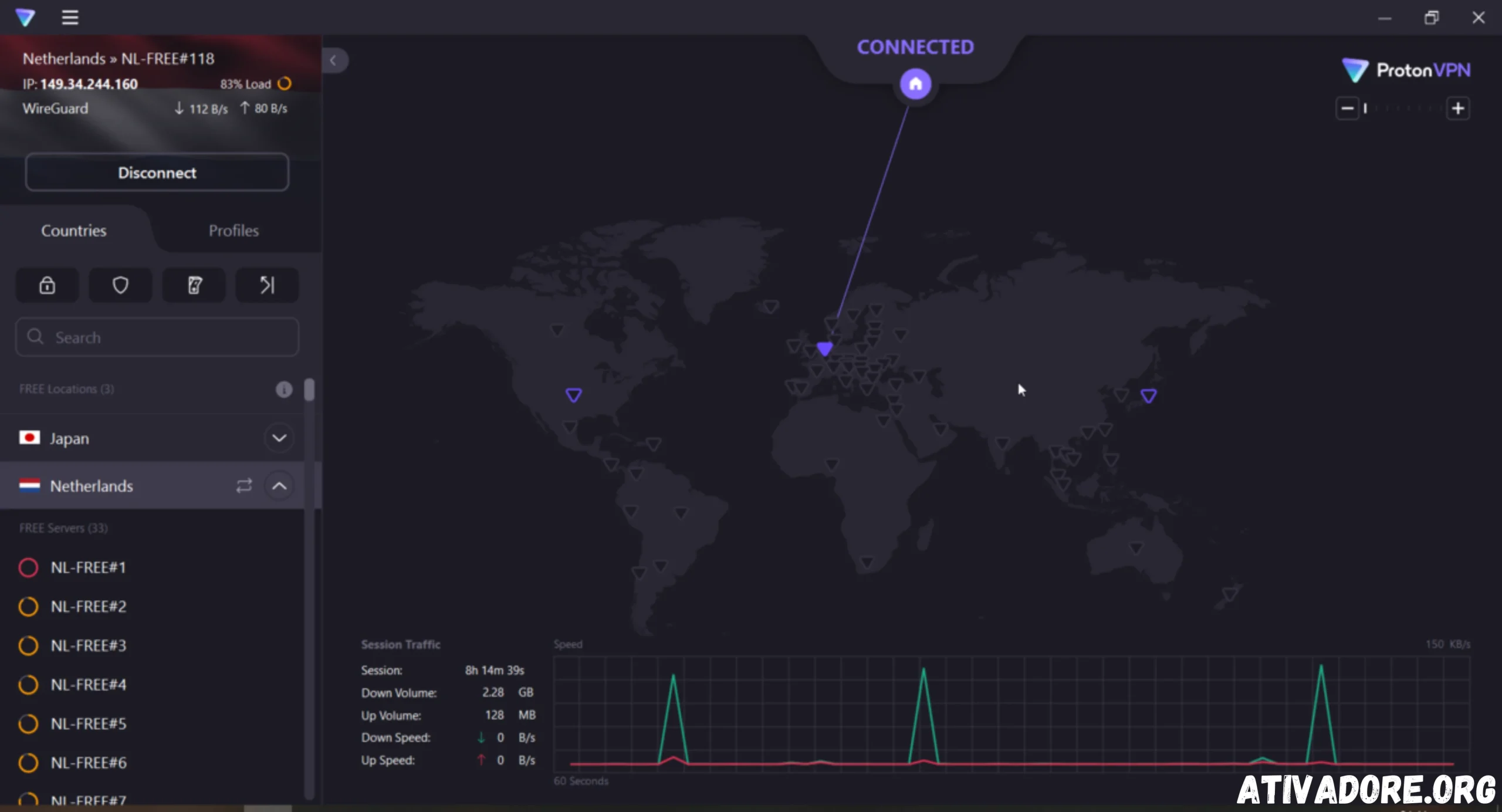The width and height of the screenshot is (1502, 812).
Task: Click the United States map marker
Action: point(573,395)
